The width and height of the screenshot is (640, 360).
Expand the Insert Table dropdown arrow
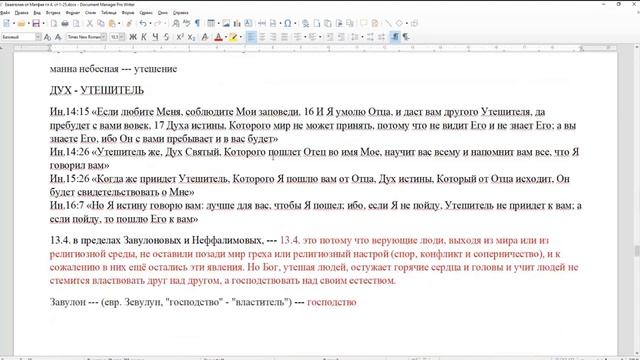(219, 23)
